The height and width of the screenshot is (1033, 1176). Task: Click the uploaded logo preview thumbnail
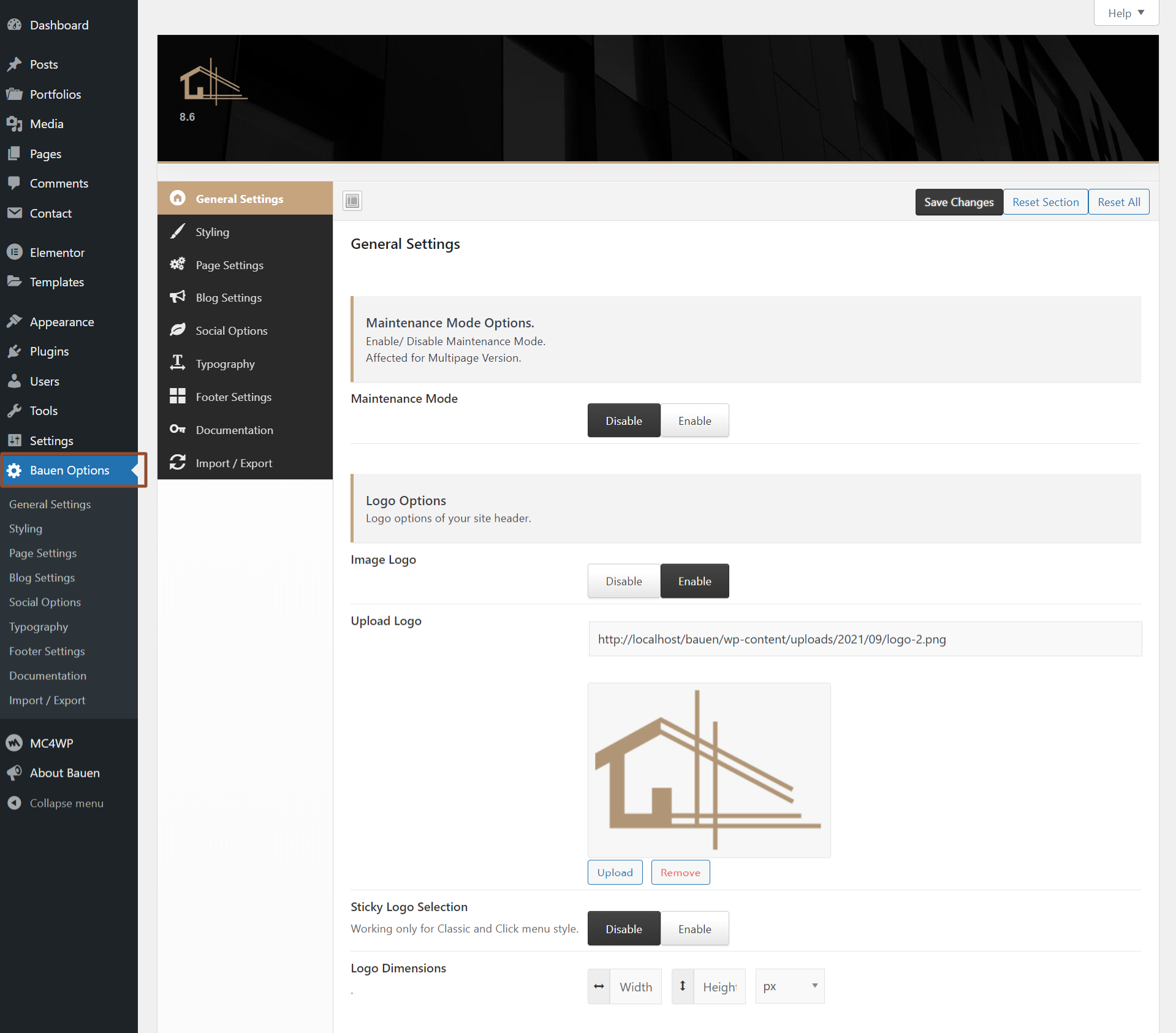click(709, 770)
